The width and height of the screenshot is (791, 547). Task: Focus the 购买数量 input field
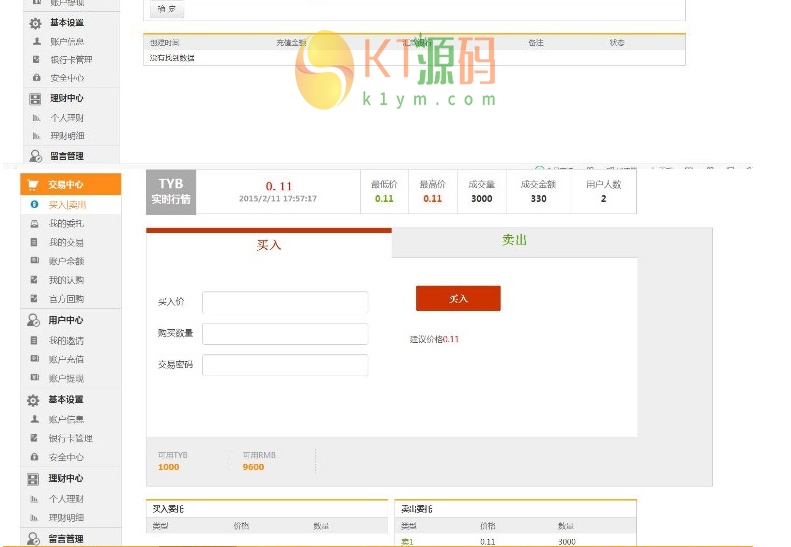tap(285, 334)
